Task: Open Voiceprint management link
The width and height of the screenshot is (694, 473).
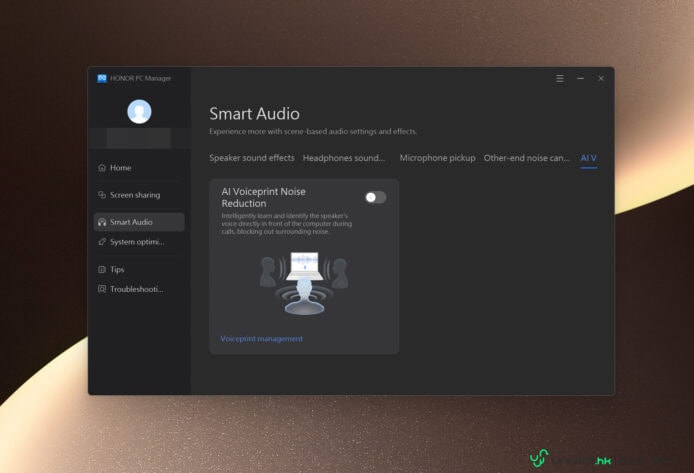Action: (x=262, y=338)
